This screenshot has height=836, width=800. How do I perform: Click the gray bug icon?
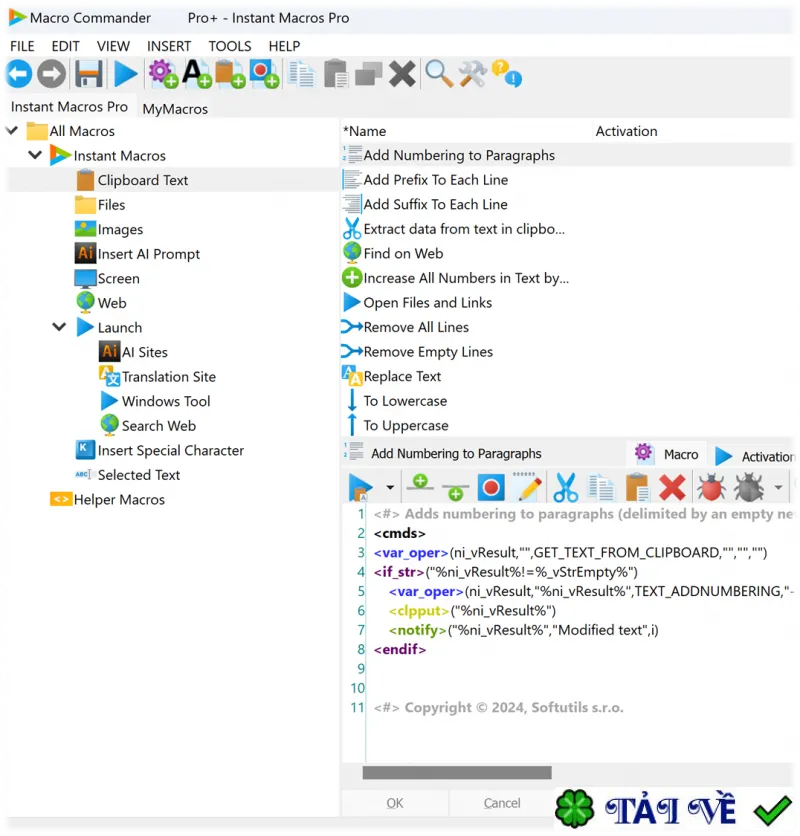749,487
